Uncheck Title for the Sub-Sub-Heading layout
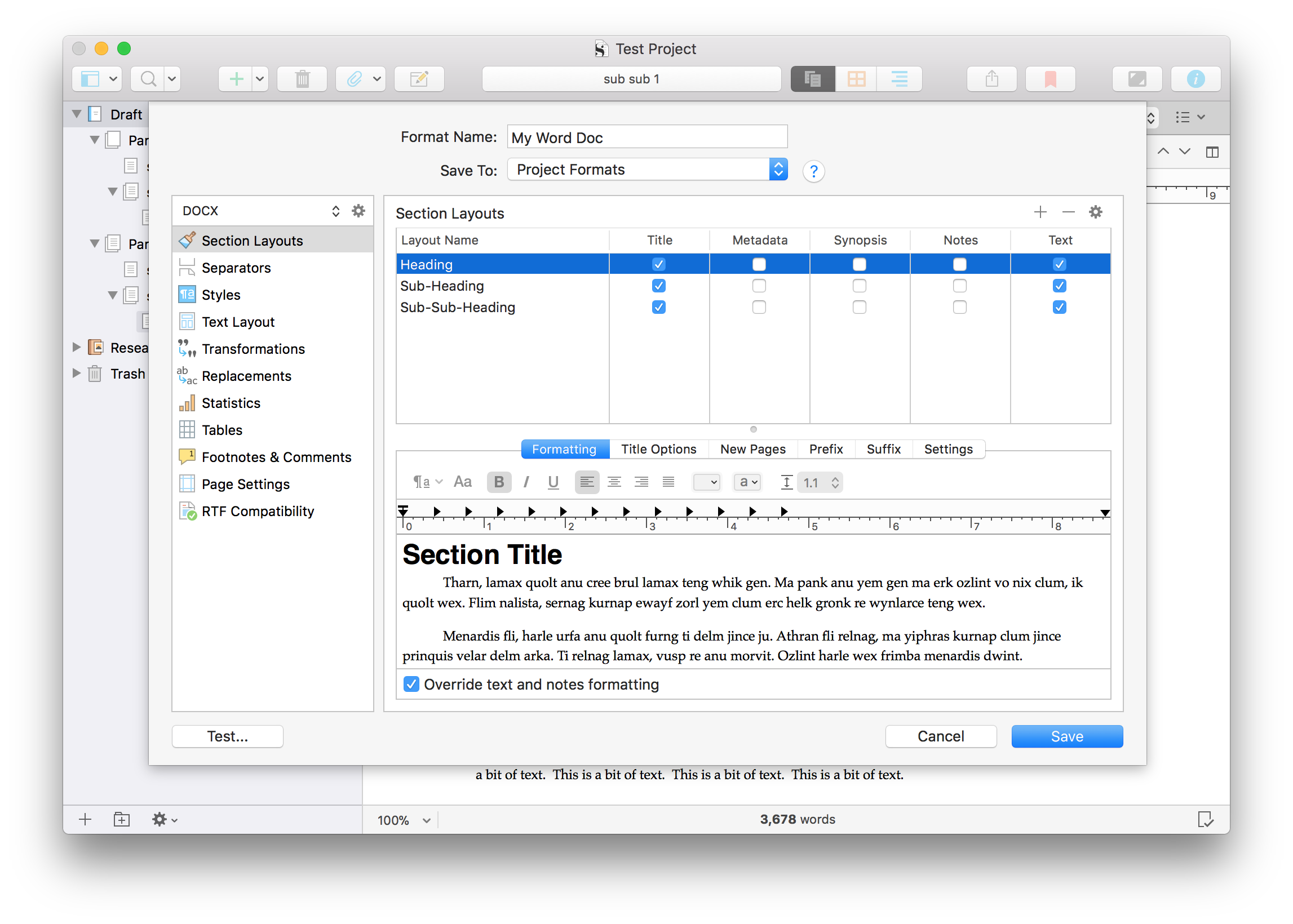The width and height of the screenshot is (1293, 924). 658,307
